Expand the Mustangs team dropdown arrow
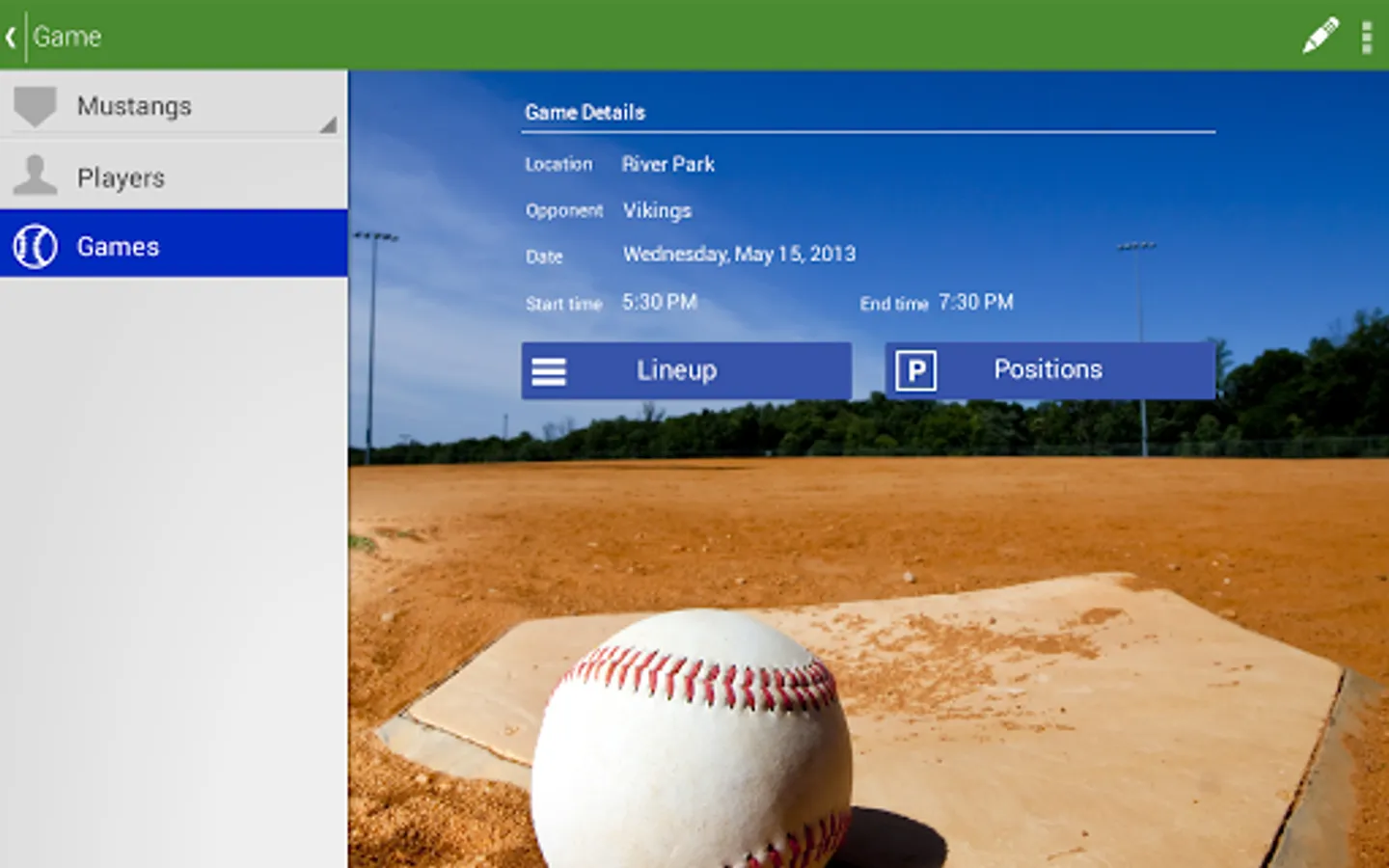The height and width of the screenshot is (868, 1389). tap(328, 124)
